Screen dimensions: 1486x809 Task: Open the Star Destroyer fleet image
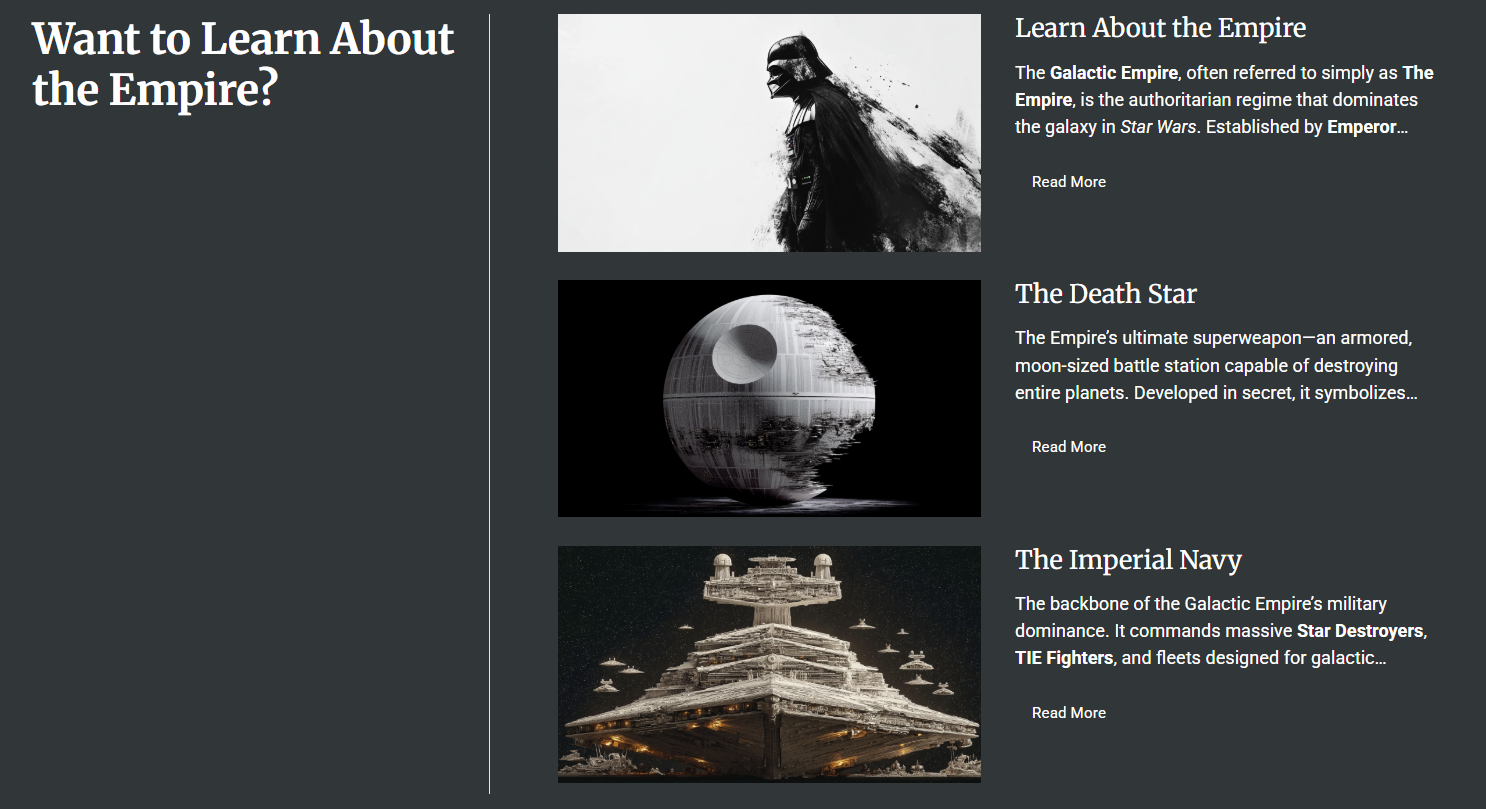769,664
